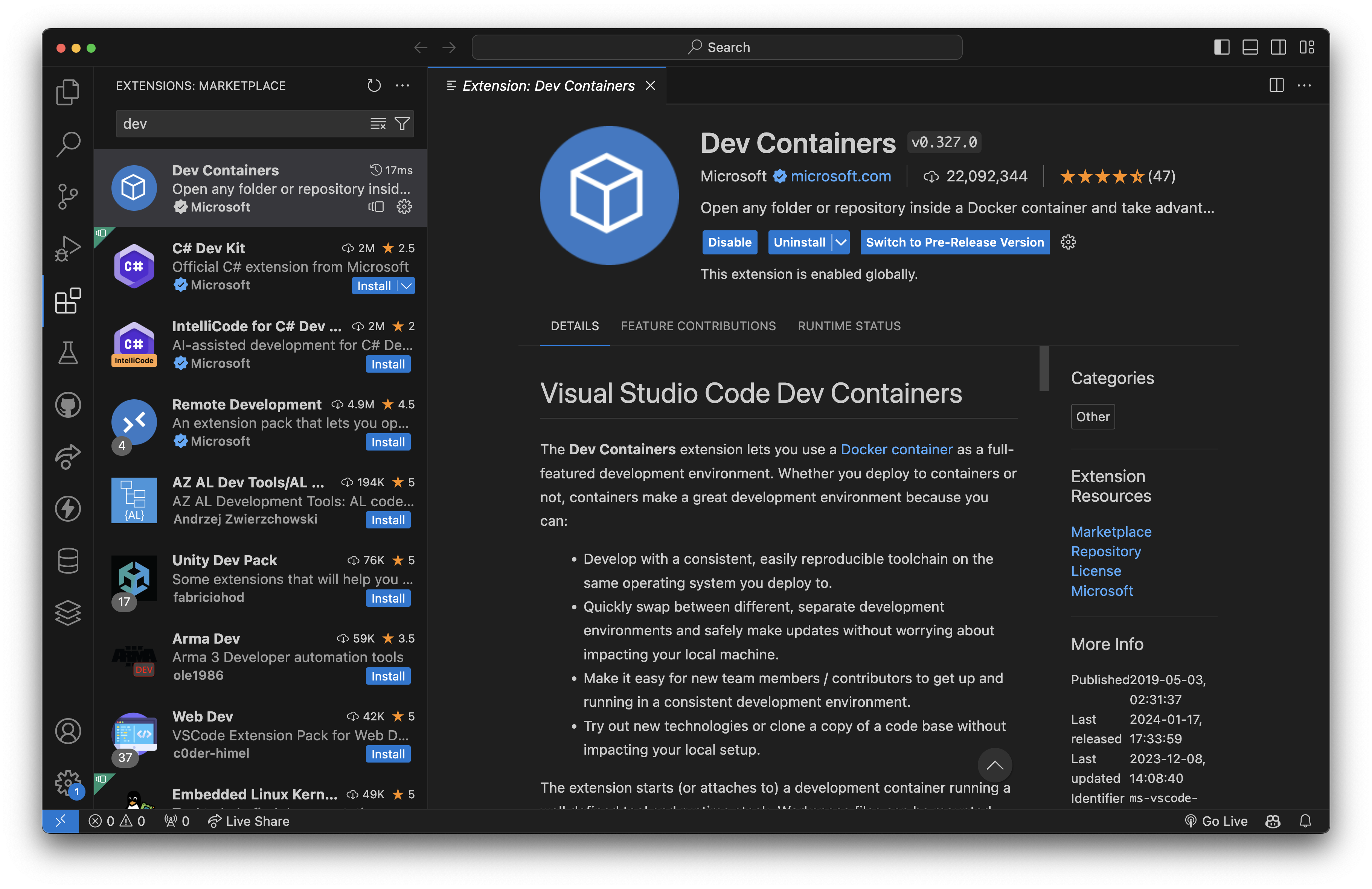This screenshot has height=889, width=1372.
Task: Clear extensions search results
Action: tap(378, 123)
